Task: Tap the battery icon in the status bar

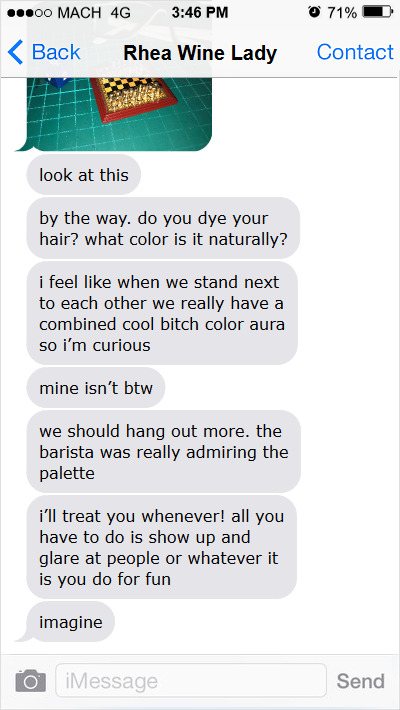Action: click(377, 12)
